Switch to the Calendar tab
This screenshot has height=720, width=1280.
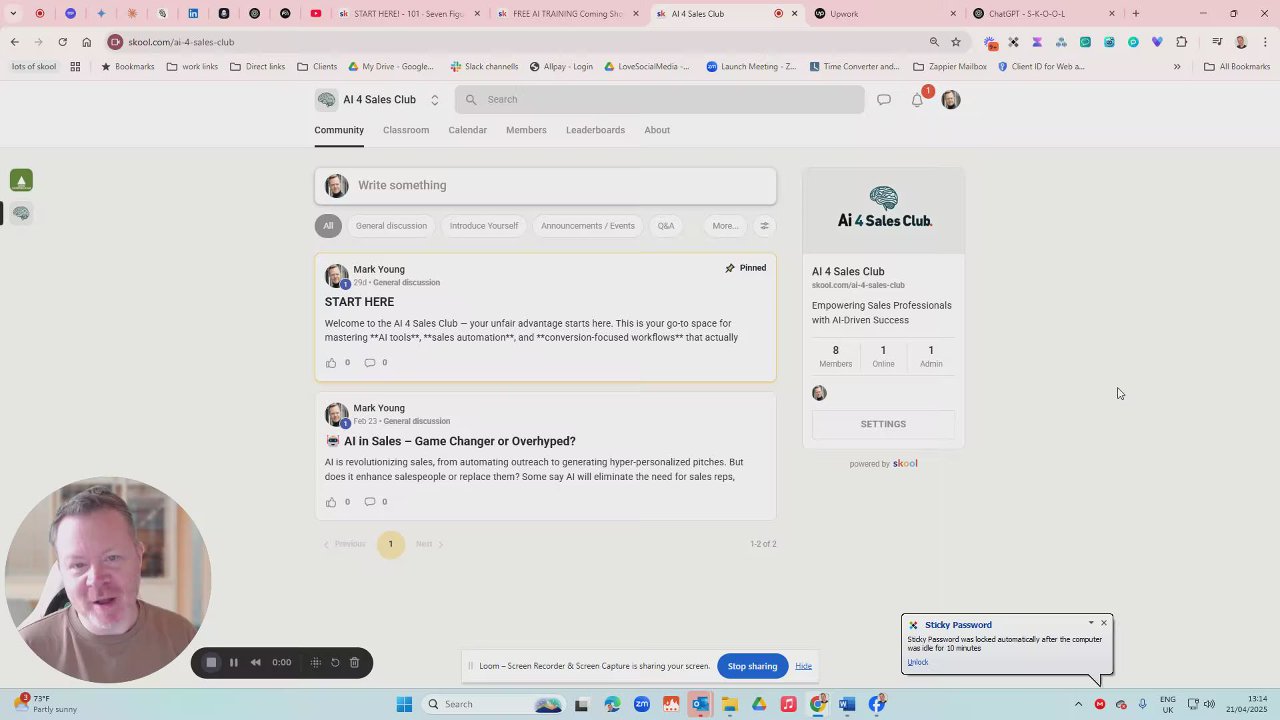coord(467,130)
